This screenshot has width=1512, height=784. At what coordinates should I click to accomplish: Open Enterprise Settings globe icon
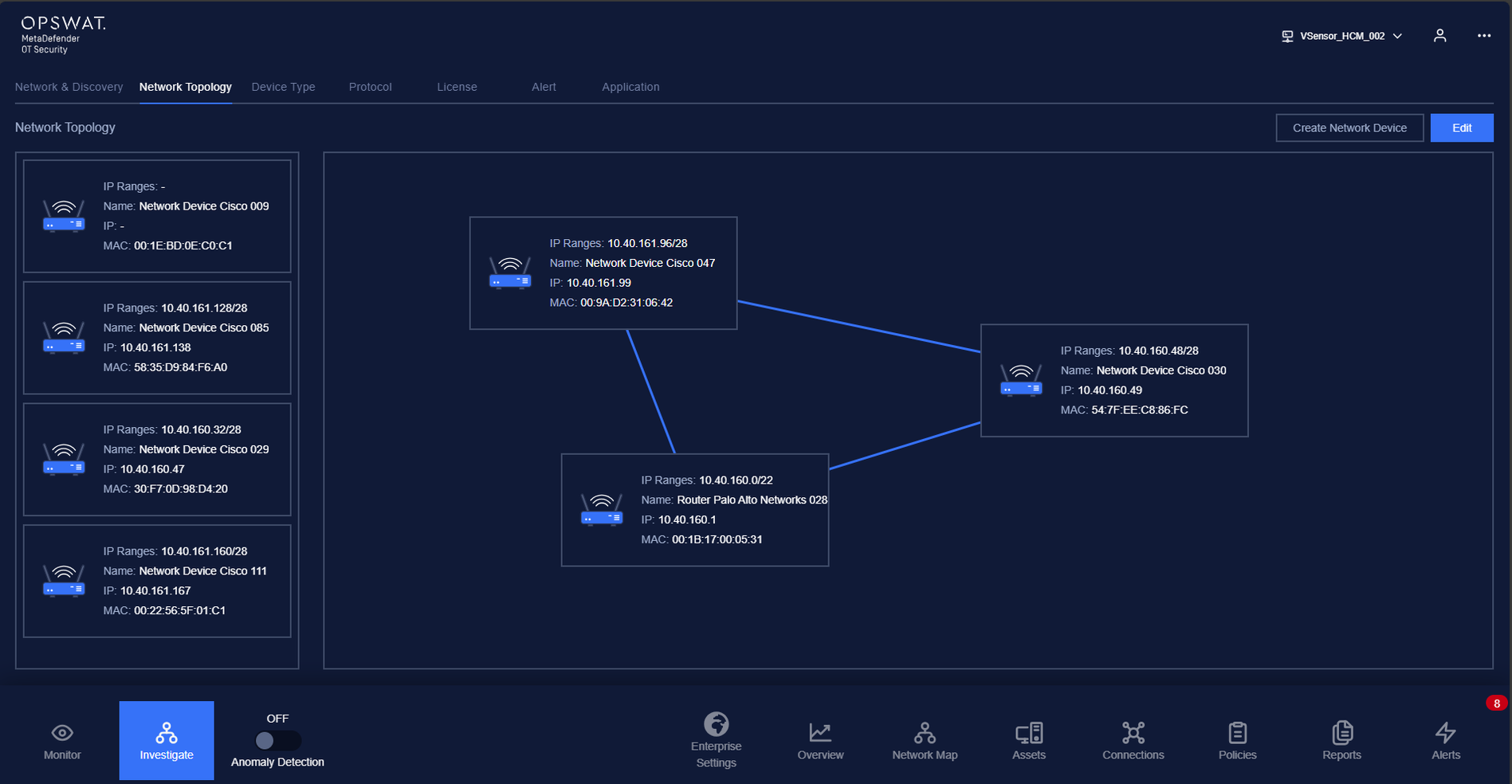tap(717, 724)
